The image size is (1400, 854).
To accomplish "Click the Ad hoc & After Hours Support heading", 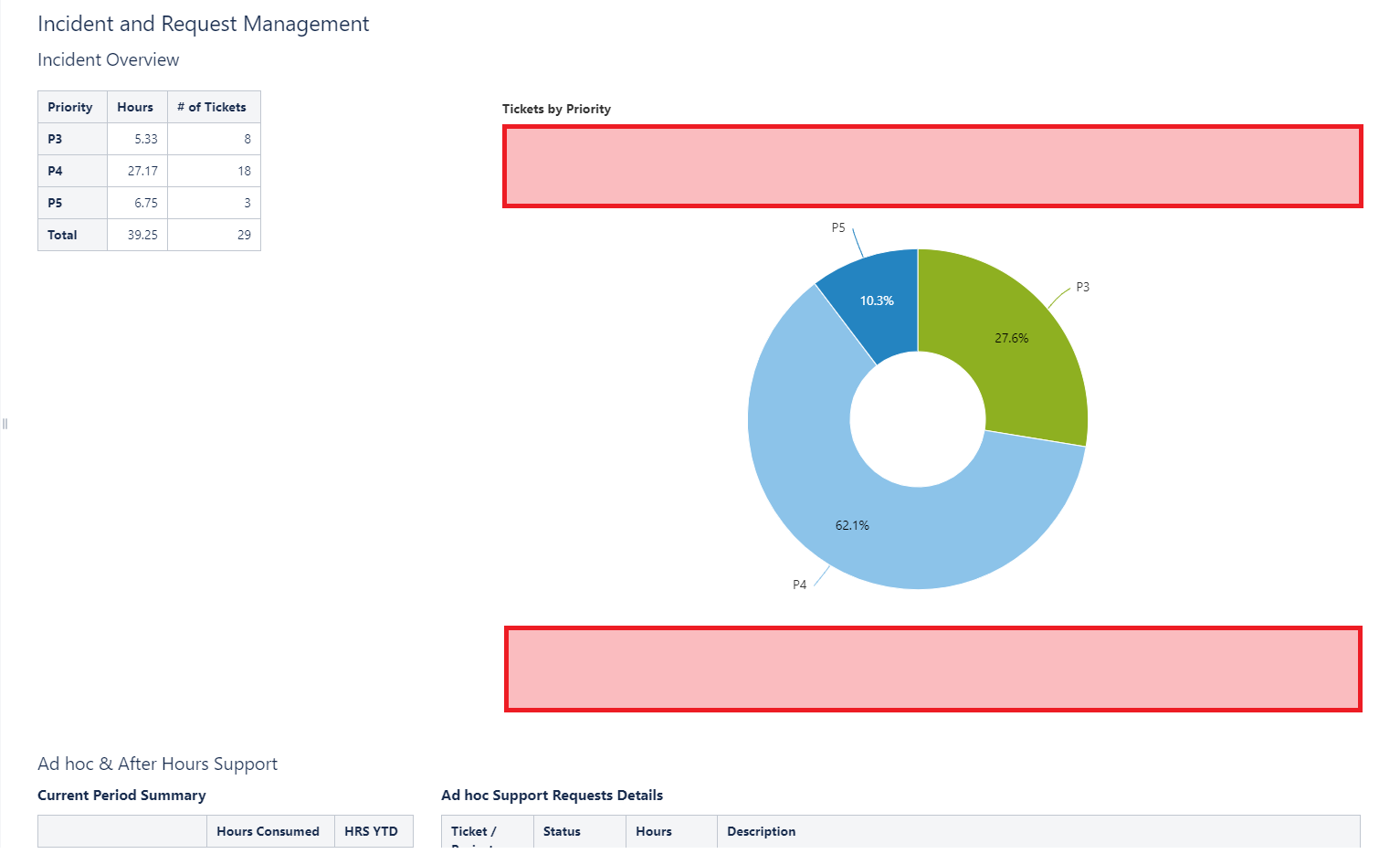I will point(157,764).
